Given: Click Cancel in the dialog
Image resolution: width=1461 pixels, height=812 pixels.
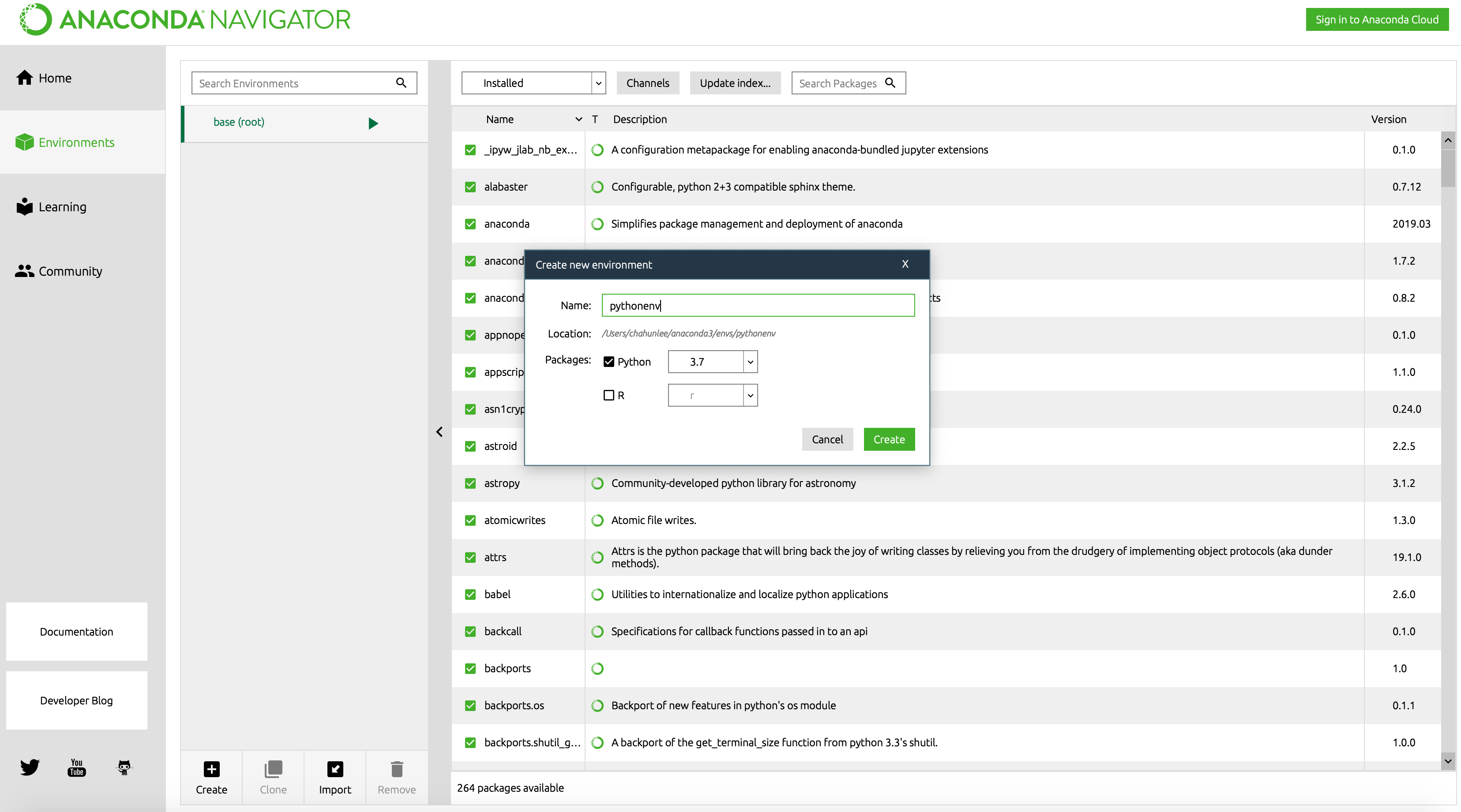Looking at the screenshot, I should (x=827, y=439).
